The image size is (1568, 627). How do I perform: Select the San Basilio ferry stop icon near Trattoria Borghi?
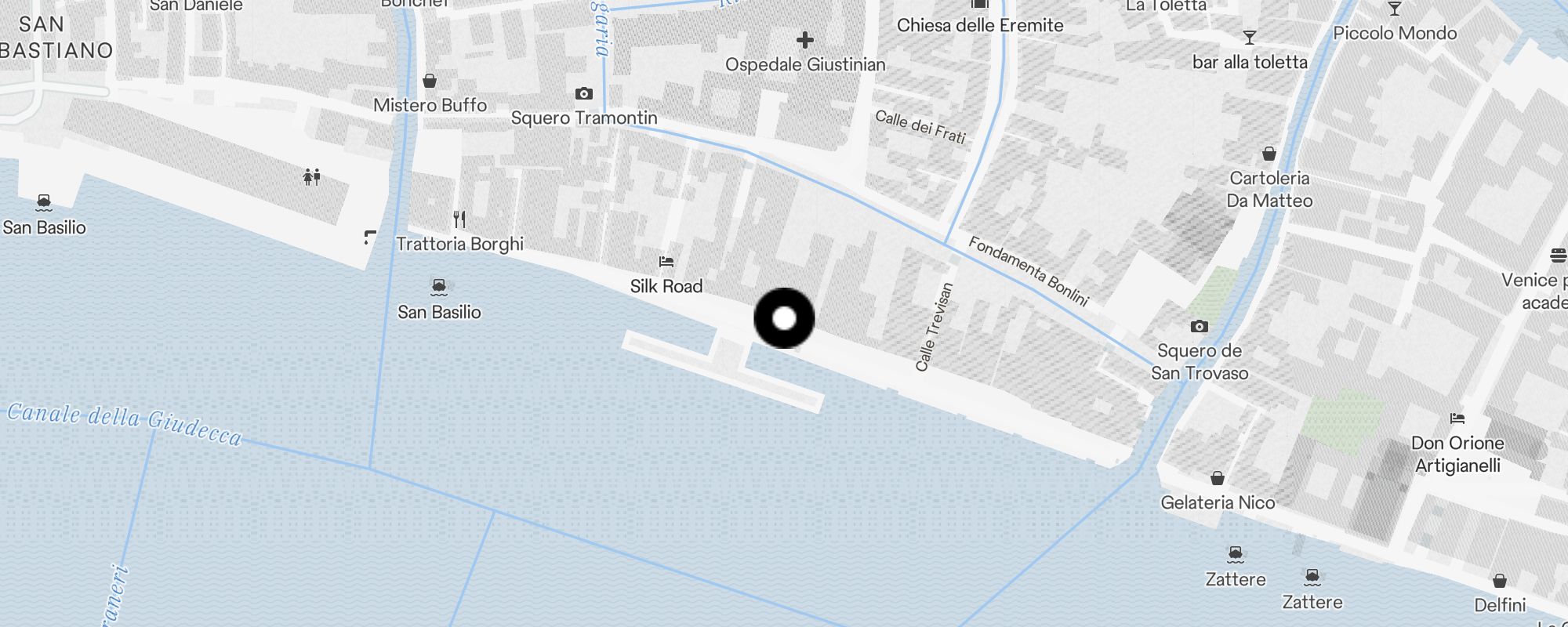(x=439, y=287)
